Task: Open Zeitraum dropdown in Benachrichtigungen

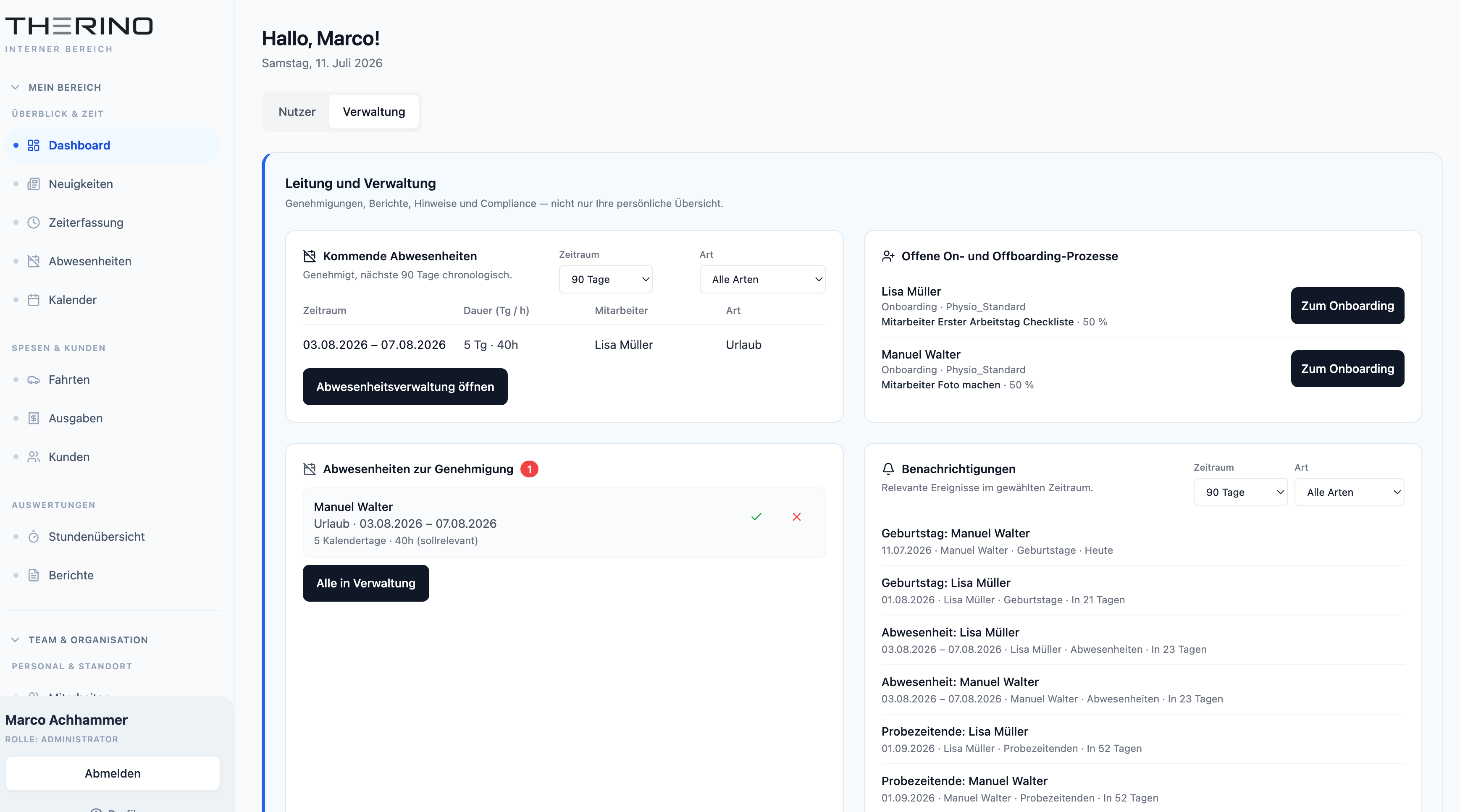Action: [x=1240, y=492]
